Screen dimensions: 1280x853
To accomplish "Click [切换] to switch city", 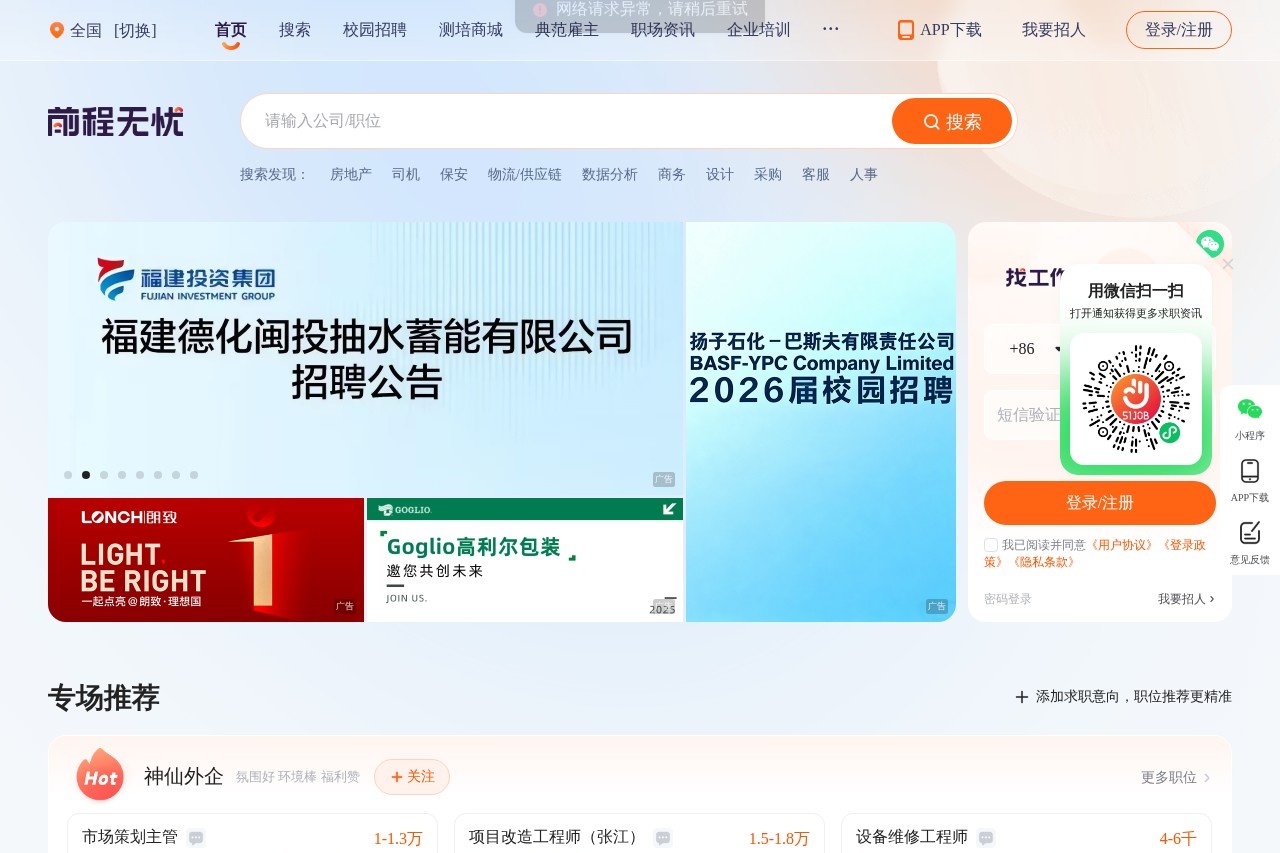I will [x=135, y=30].
